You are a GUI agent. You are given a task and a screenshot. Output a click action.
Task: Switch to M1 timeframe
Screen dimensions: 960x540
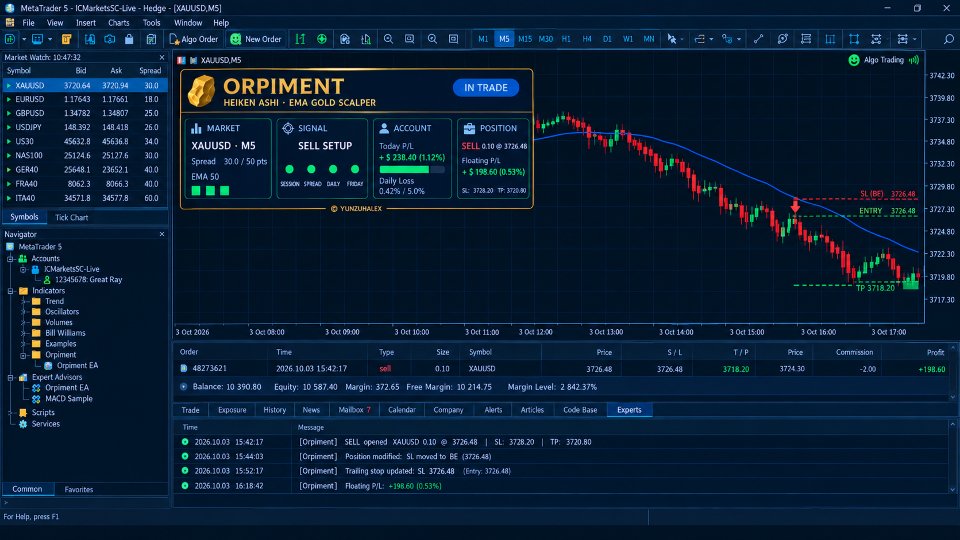tap(483, 39)
